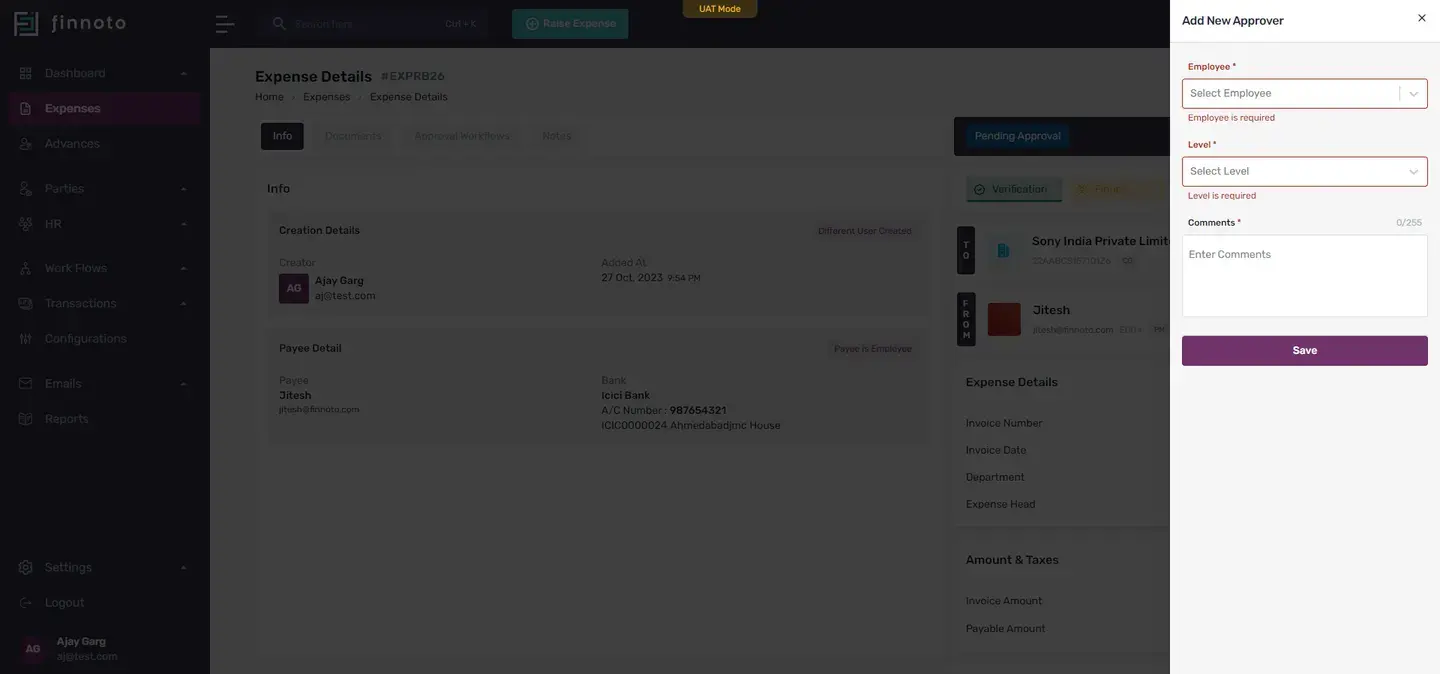Click the Verification check icon

979,190
